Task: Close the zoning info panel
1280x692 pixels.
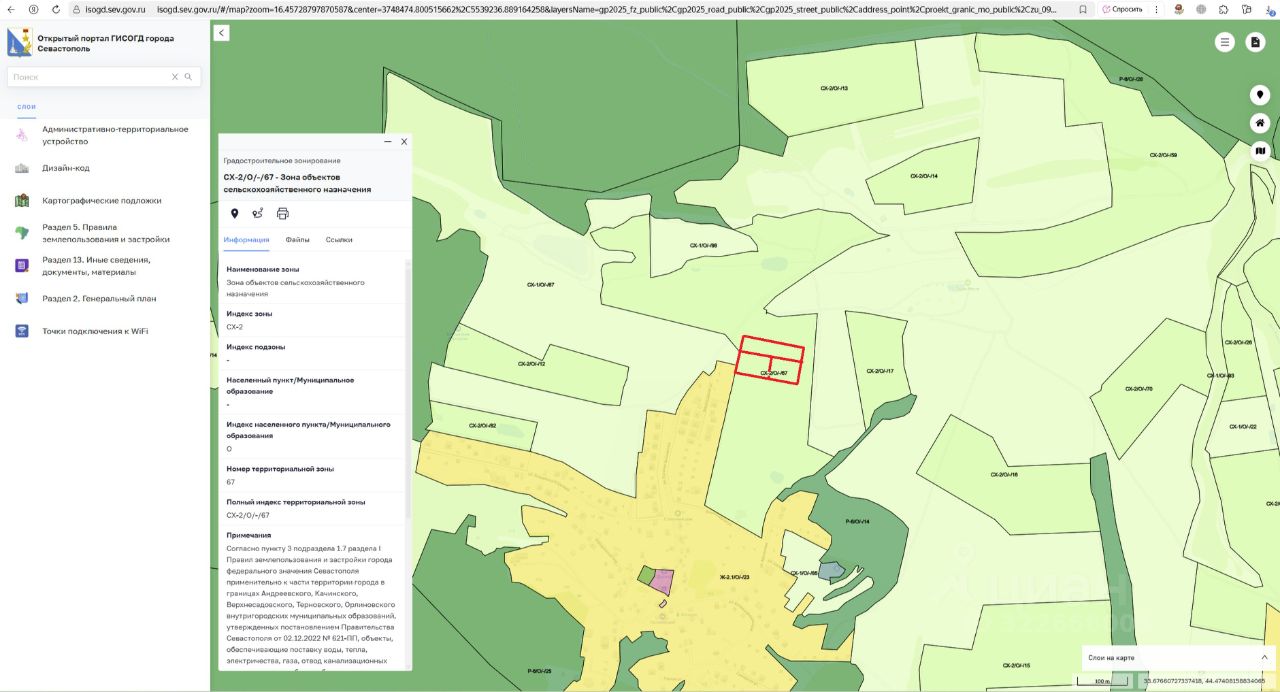Action: (x=404, y=142)
